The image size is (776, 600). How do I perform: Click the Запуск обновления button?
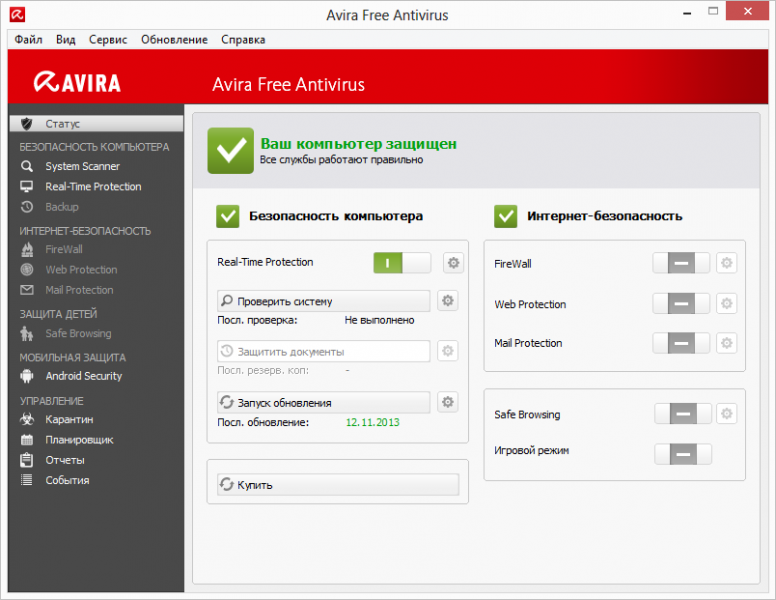[324, 402]
